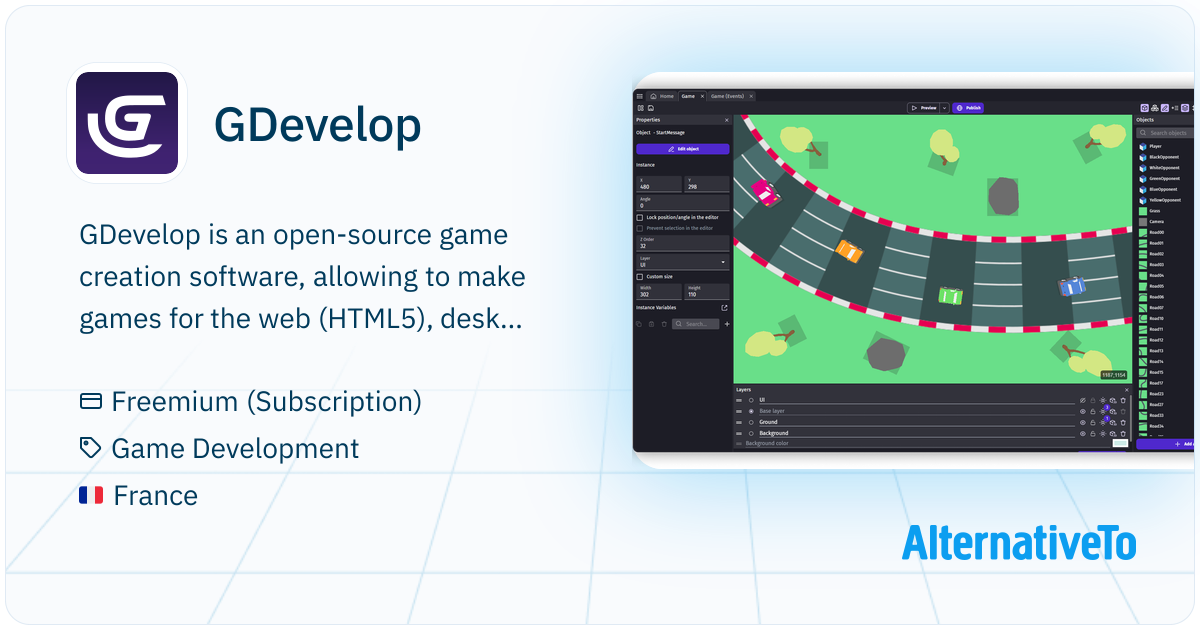
Task: Toggle Prevent selection in the editor checkbox
Action: (640, 228)
